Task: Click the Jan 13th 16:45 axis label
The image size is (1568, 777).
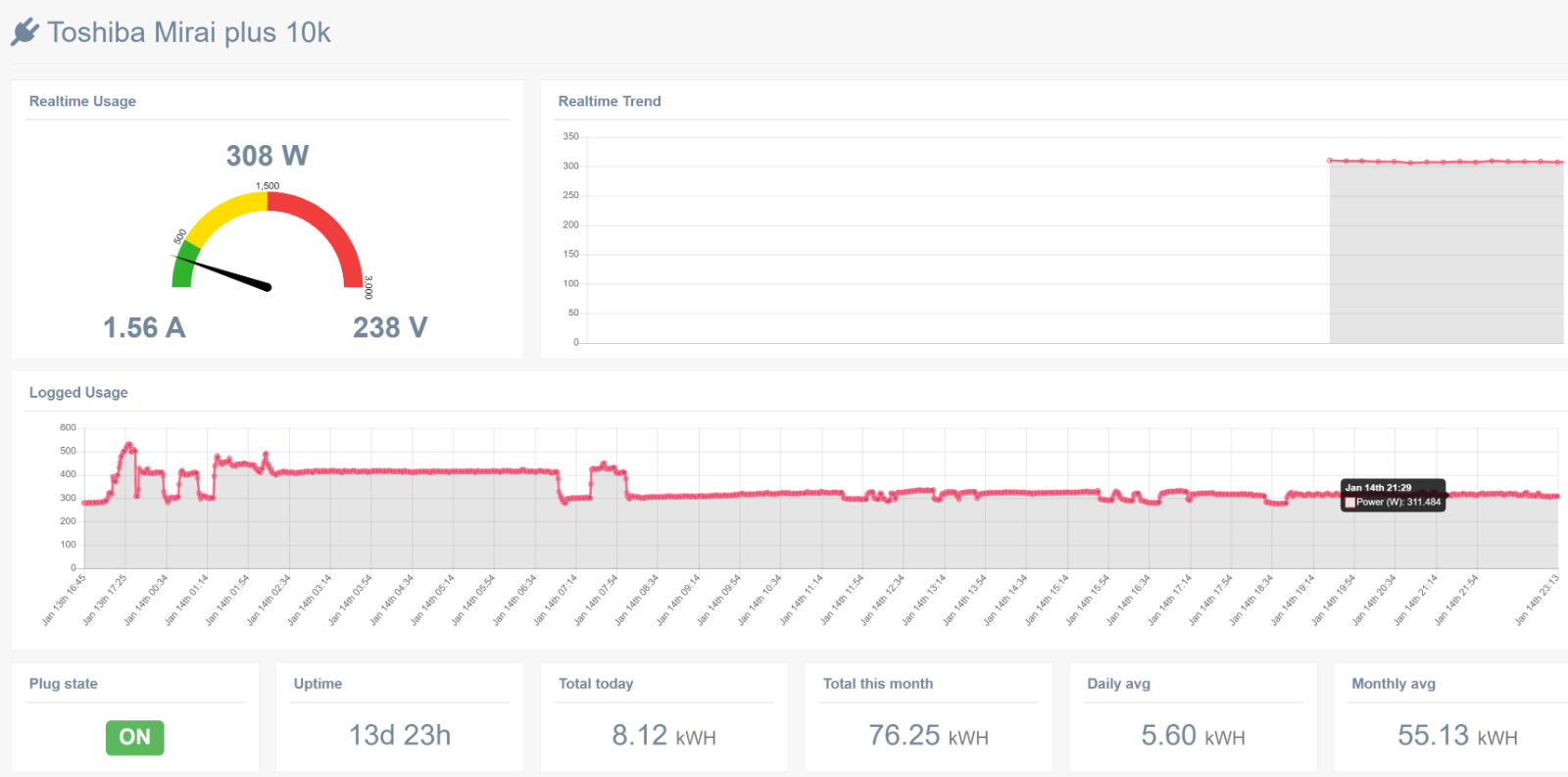Action: pyautogui.click(x=64, y=600)
